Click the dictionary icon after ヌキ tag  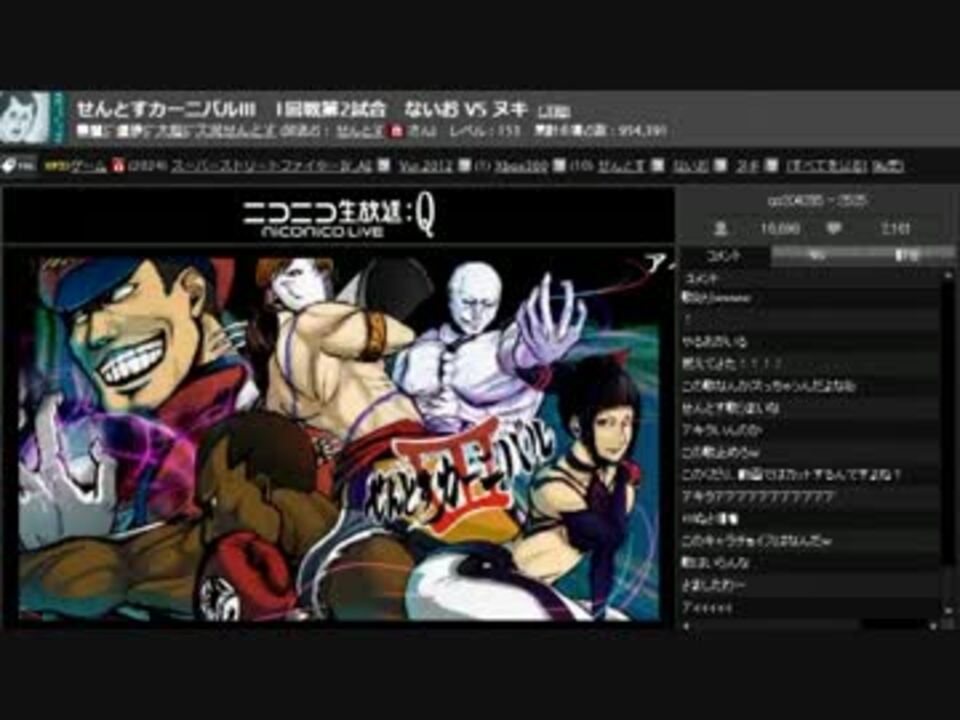coord(771,165)
